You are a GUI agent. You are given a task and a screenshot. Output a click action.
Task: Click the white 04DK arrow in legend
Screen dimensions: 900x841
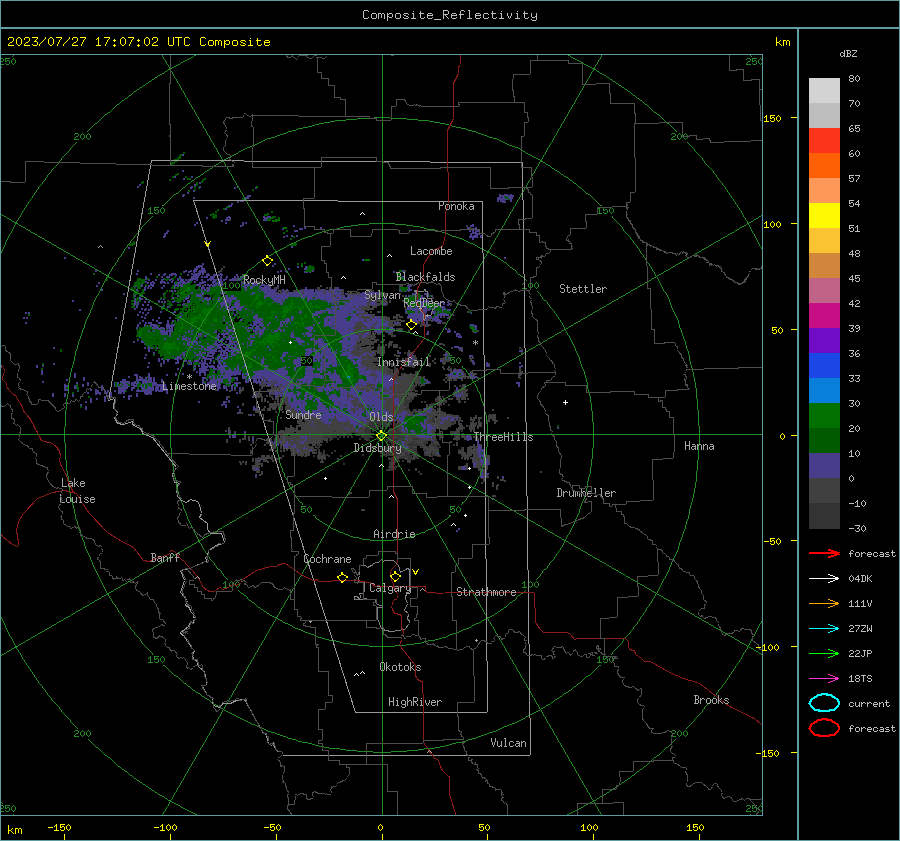824,578
